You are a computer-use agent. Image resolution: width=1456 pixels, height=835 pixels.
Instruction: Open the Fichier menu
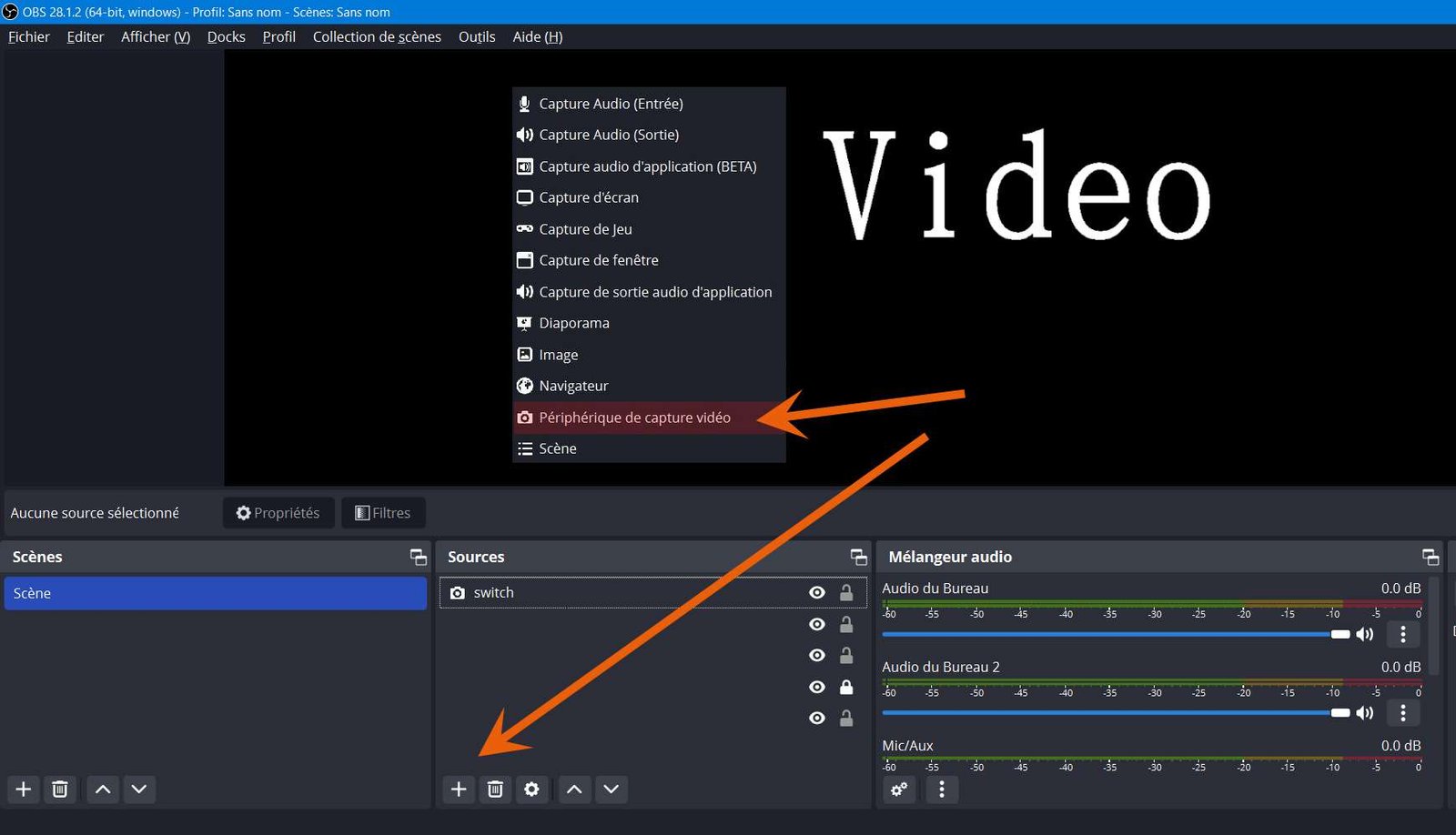click(29, 36)
